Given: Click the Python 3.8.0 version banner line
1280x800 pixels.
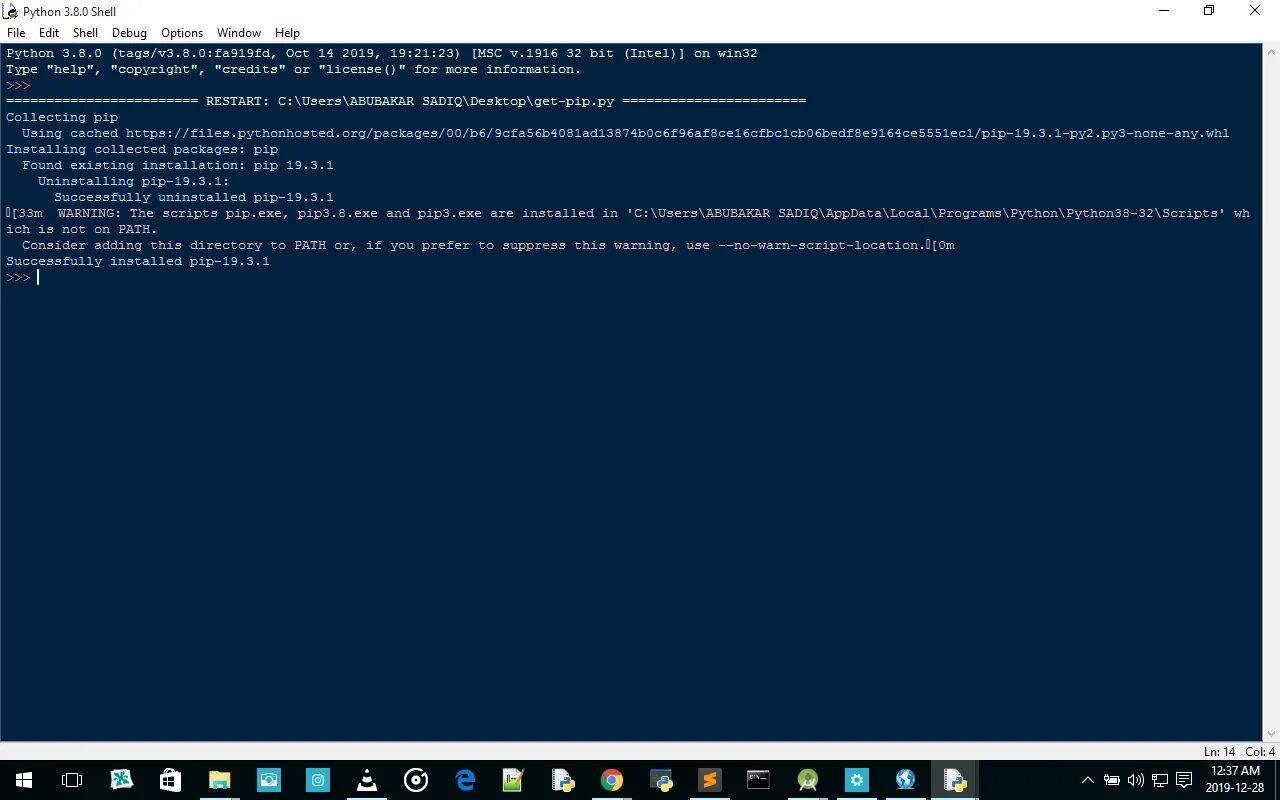Looking at the screenshot, I should click(x=382, y=53).
